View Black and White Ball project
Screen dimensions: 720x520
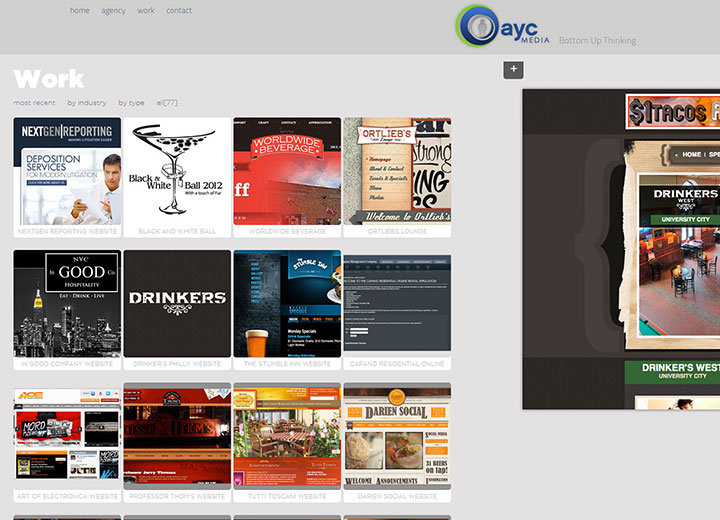point(177,171)
